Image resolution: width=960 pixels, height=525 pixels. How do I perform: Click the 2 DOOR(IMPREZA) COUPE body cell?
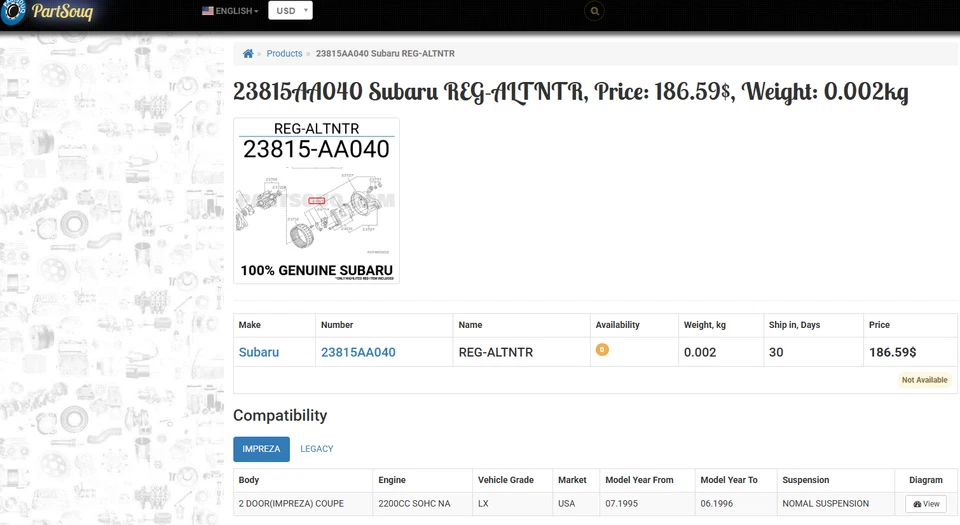[x=291, y=504]
